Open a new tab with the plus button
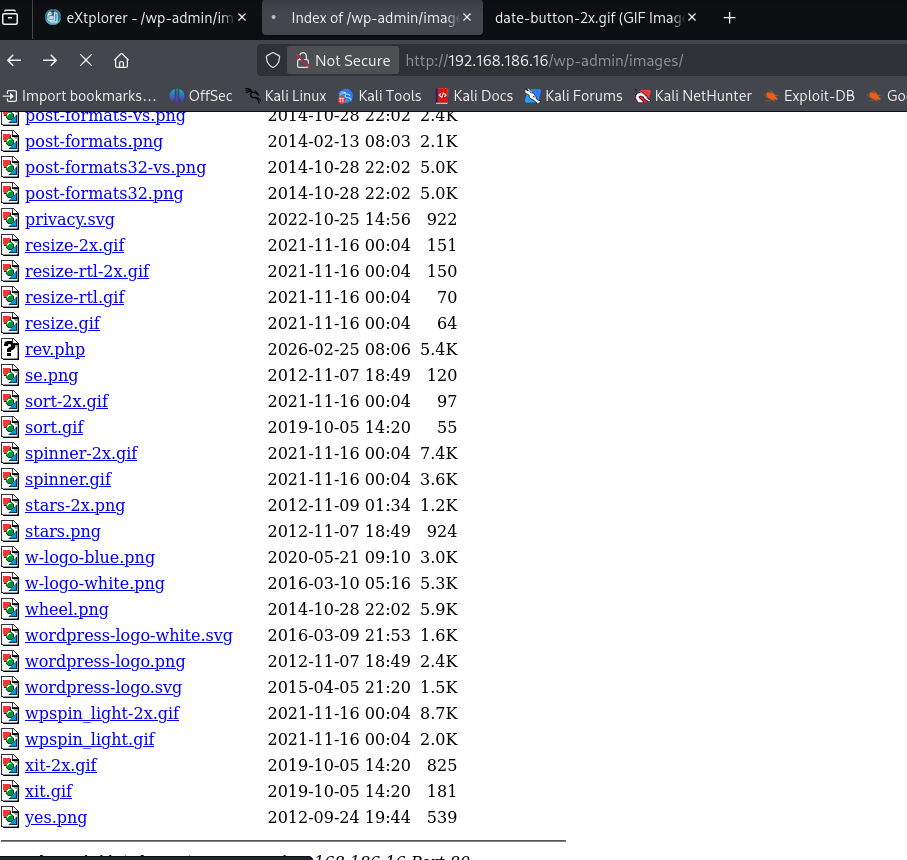This screenshot has height=860, width=907. coord(729,17)
